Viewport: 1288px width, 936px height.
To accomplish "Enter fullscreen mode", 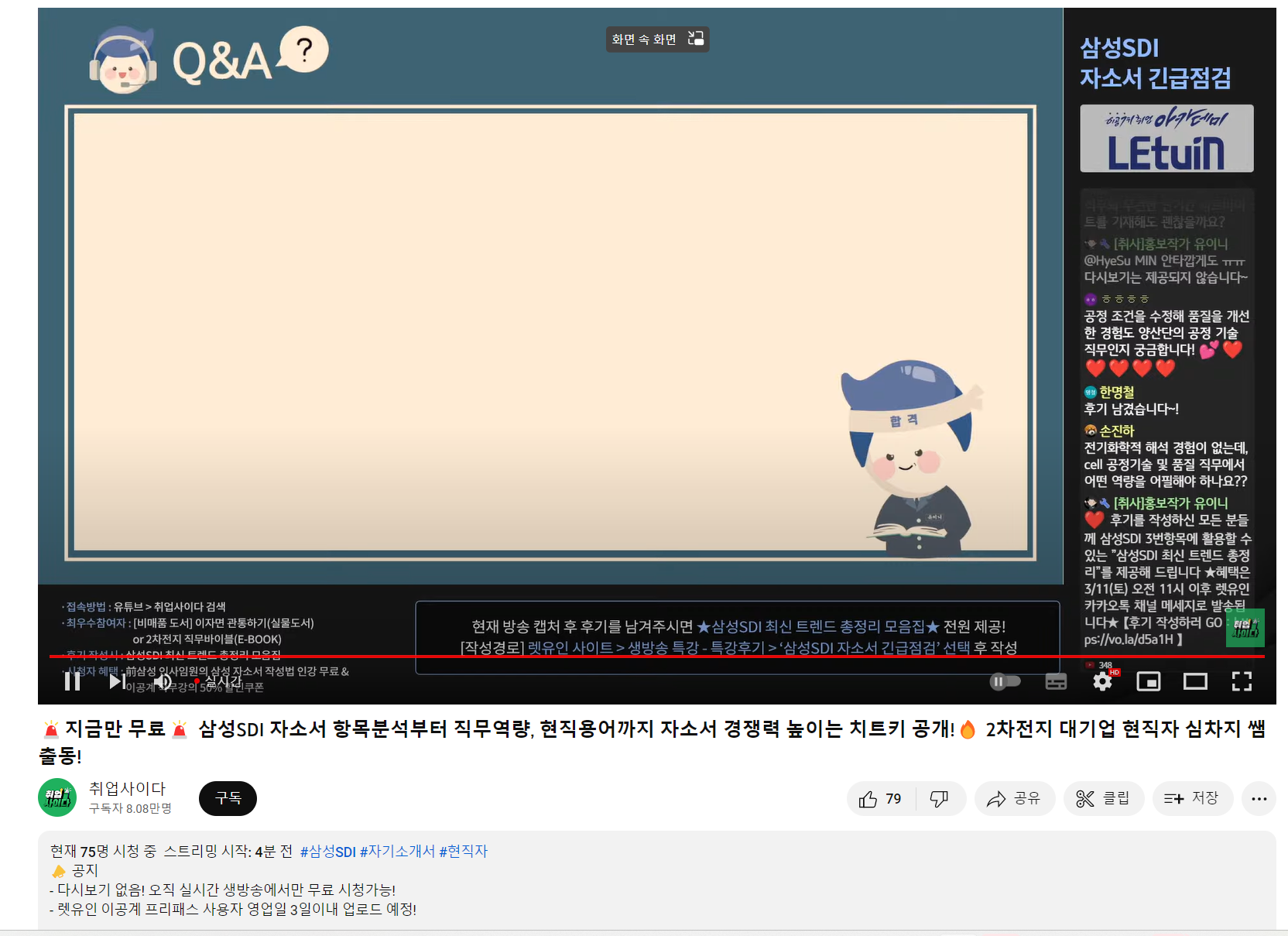I will coord(1242,681).
